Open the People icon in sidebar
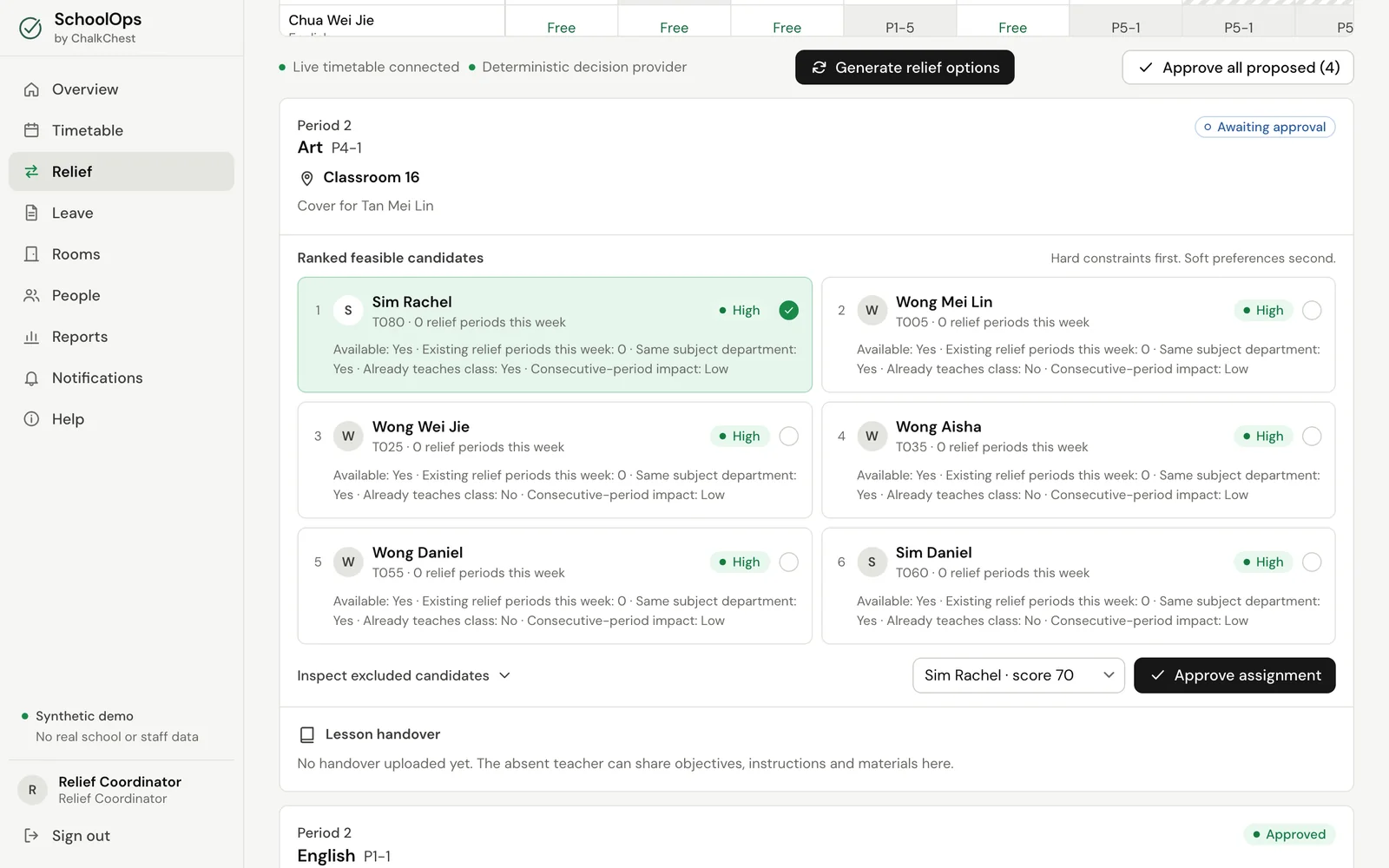 pyautogui.click(x=31, y=295)
